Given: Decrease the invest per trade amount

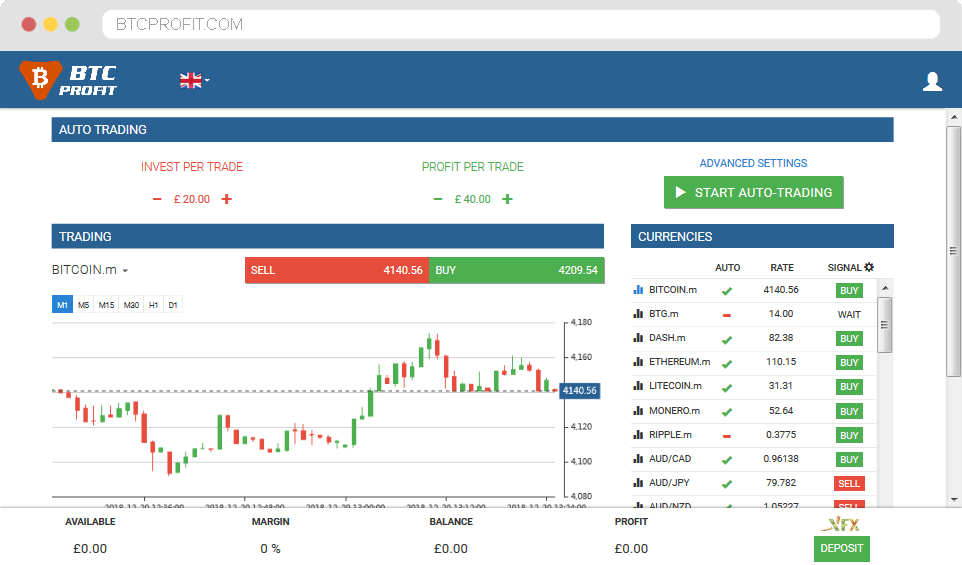Looking at the screenshot, I should tap(157, 199).
